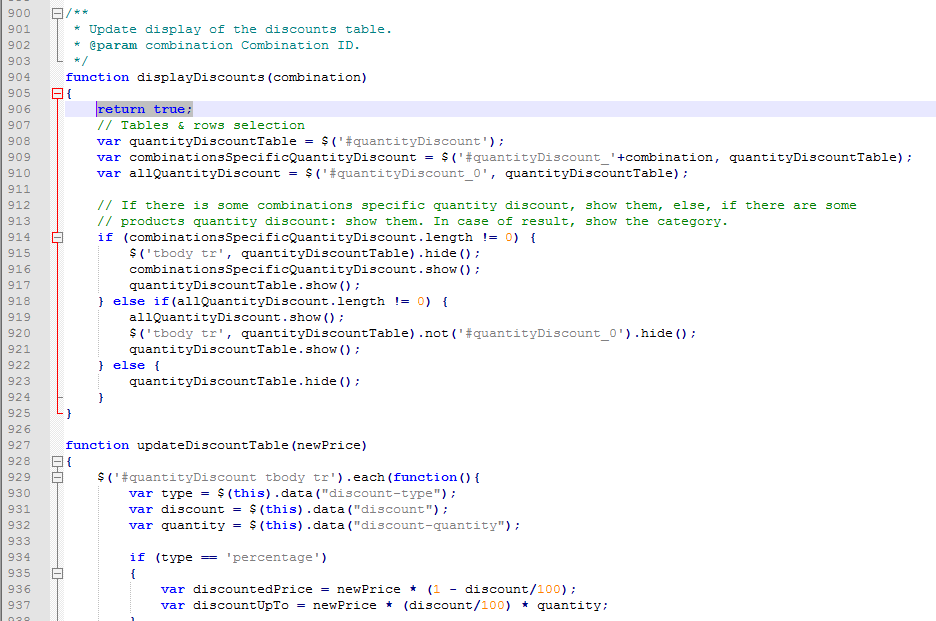
Task: Click 'newPrice' parameter on line 927
Action: [328, 445]
